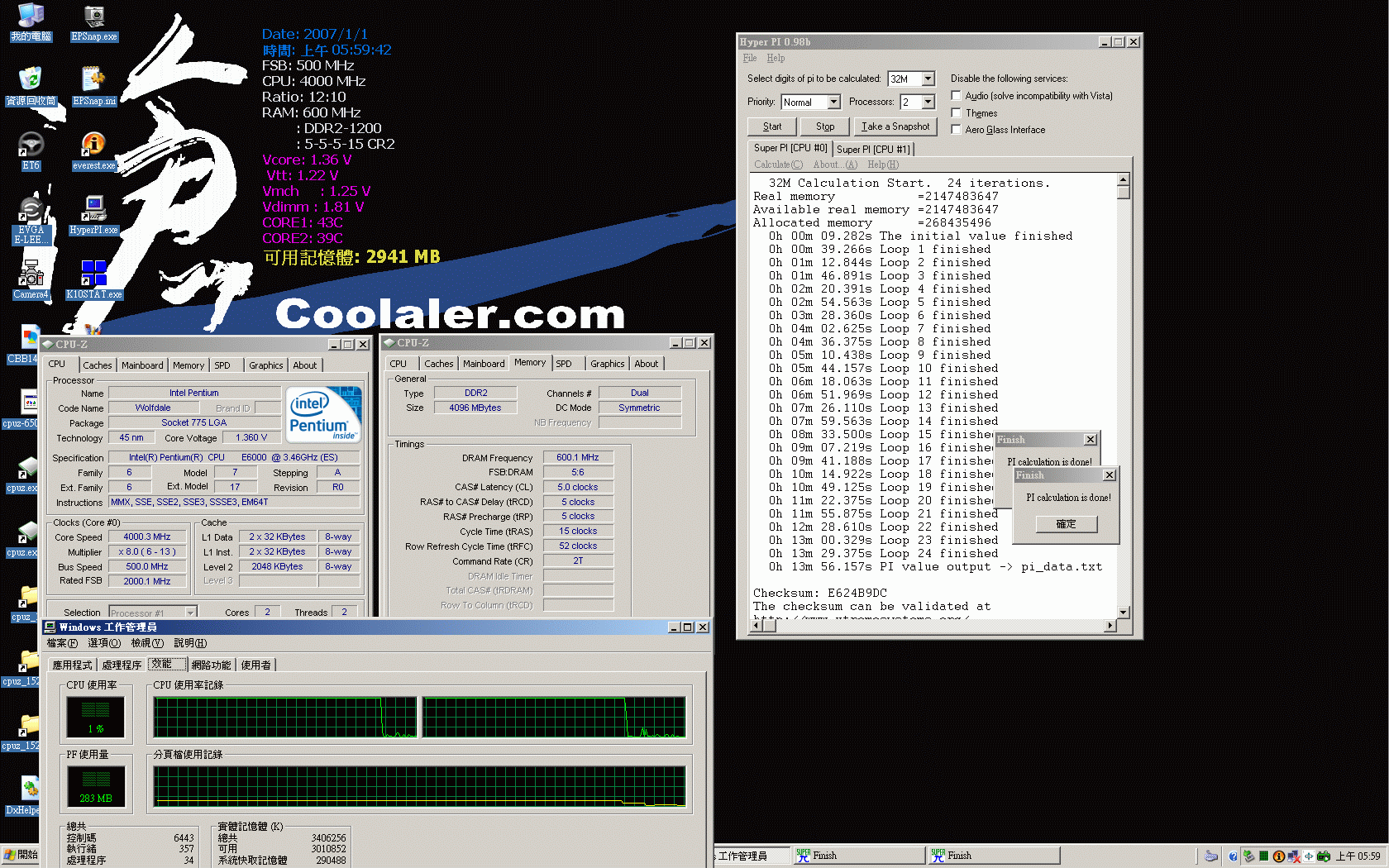Launch K10STAT.exe from the desktop
This screenshot has height=868, width=1389.
click(x=94, y=280)
